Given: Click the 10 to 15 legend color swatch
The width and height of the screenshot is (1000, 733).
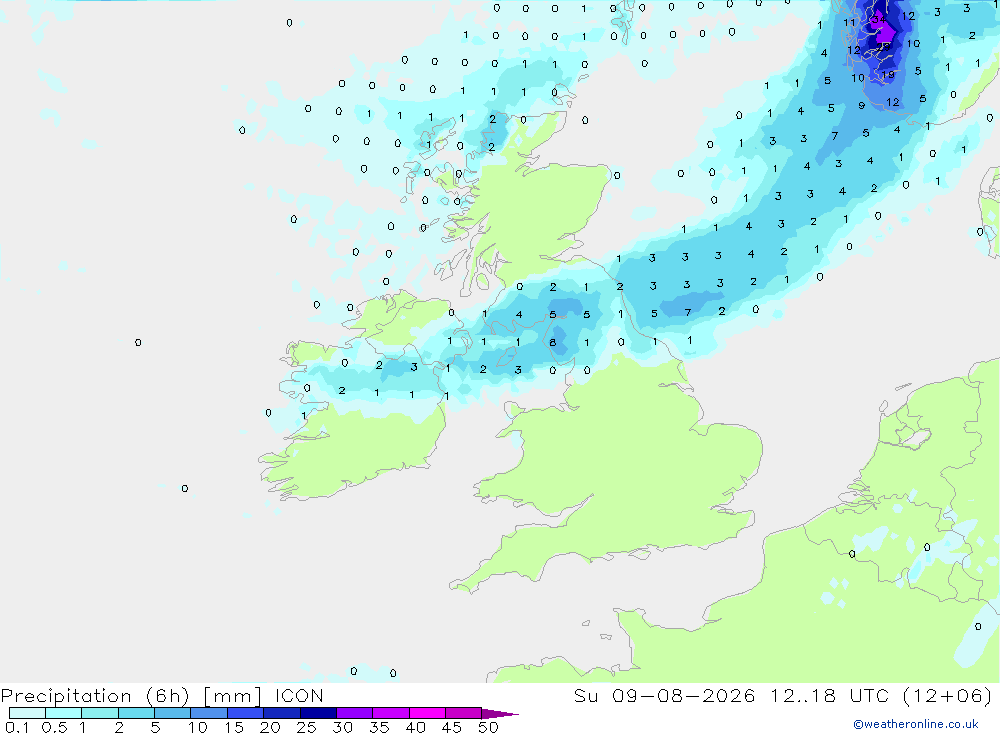Looking at the screenshot, I should 209,713.
